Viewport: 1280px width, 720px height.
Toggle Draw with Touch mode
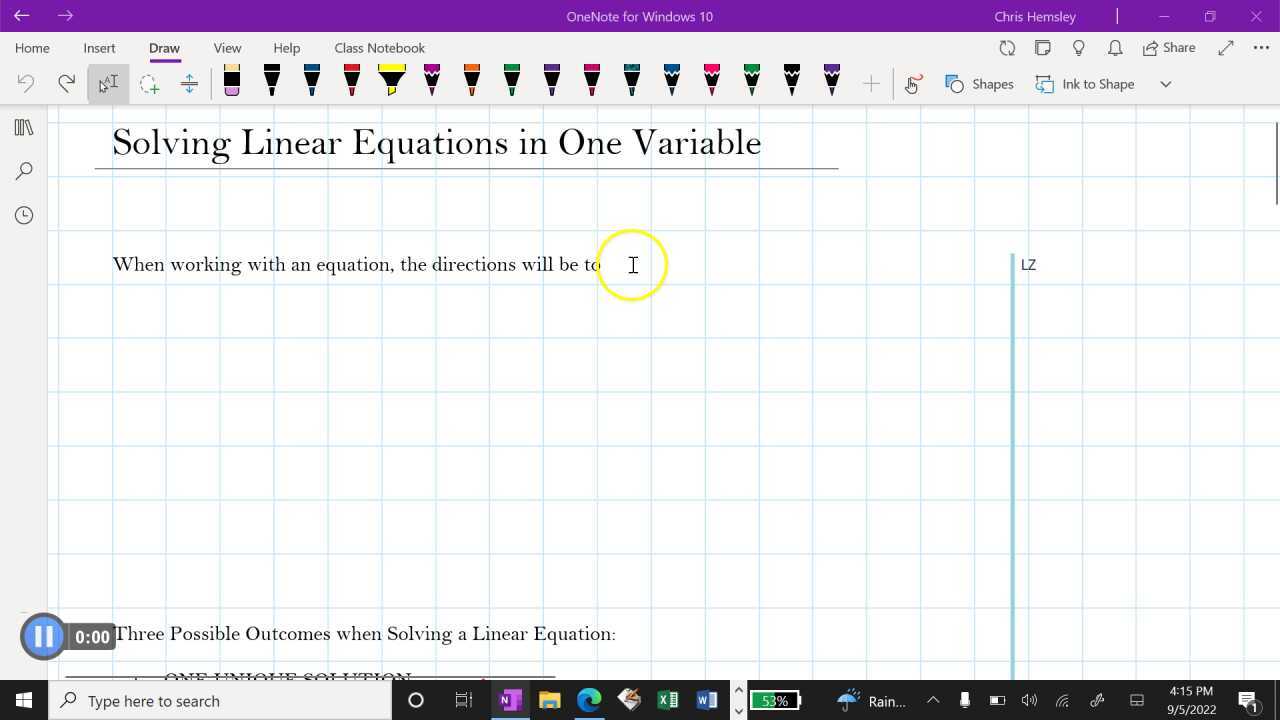[911, 84]
